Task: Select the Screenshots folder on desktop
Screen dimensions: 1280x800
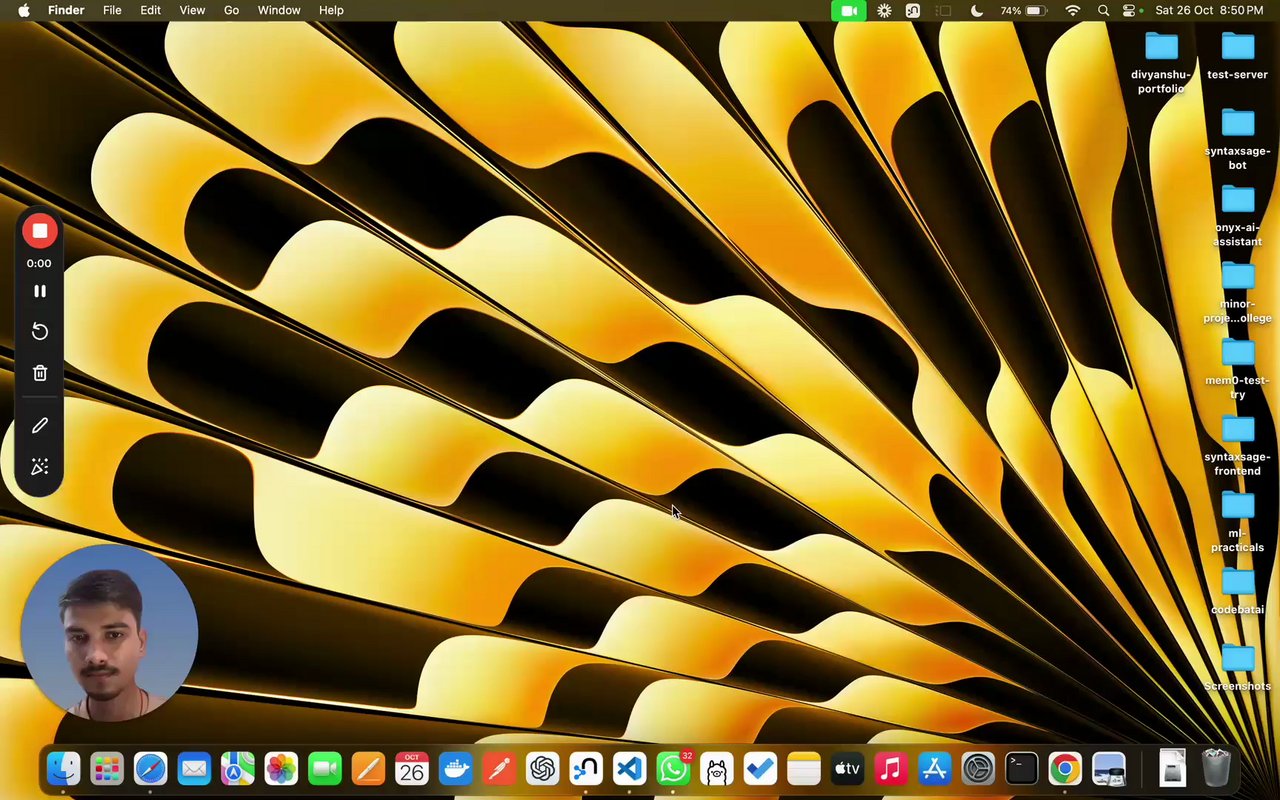Action: pyautogui.click(x=1237, y=668)
